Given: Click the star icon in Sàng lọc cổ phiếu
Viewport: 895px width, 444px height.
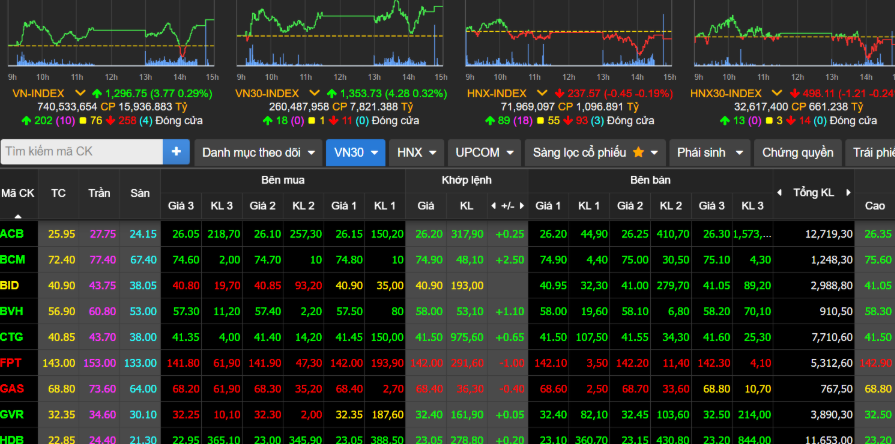Looking at the screenshot, I should point(638,153).
